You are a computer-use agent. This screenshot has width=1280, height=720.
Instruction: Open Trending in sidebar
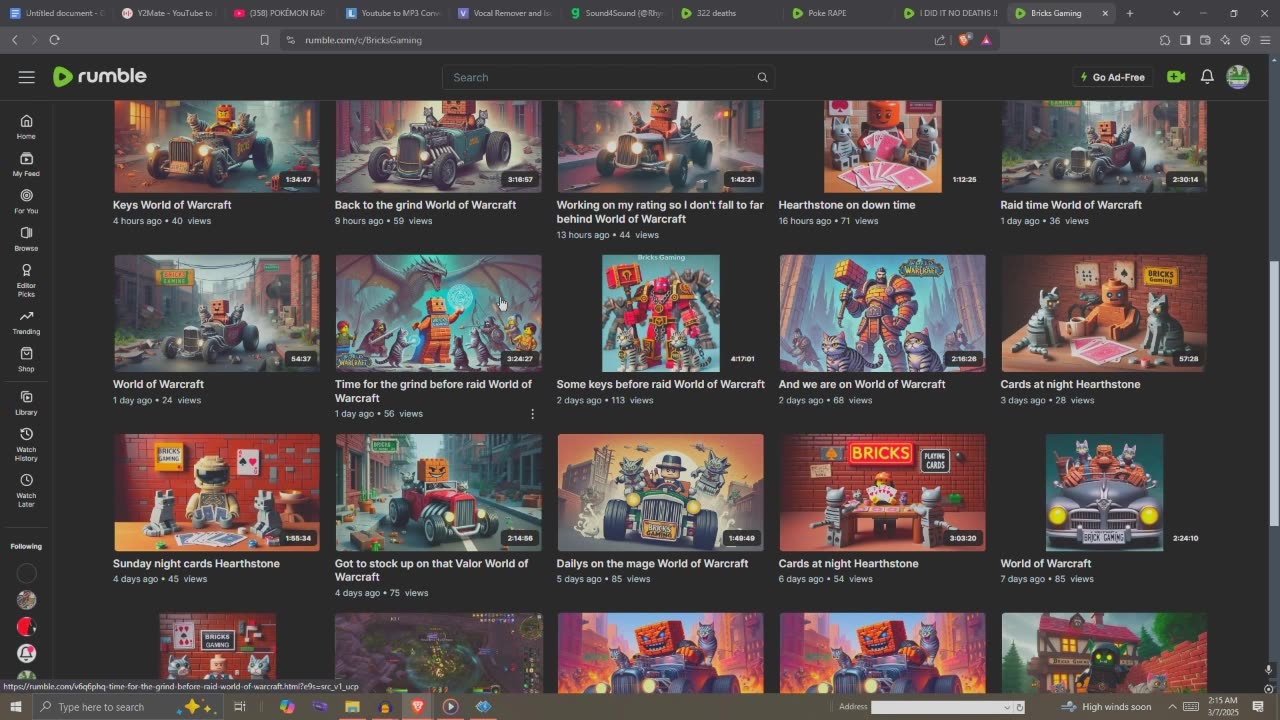click(26, 322)
